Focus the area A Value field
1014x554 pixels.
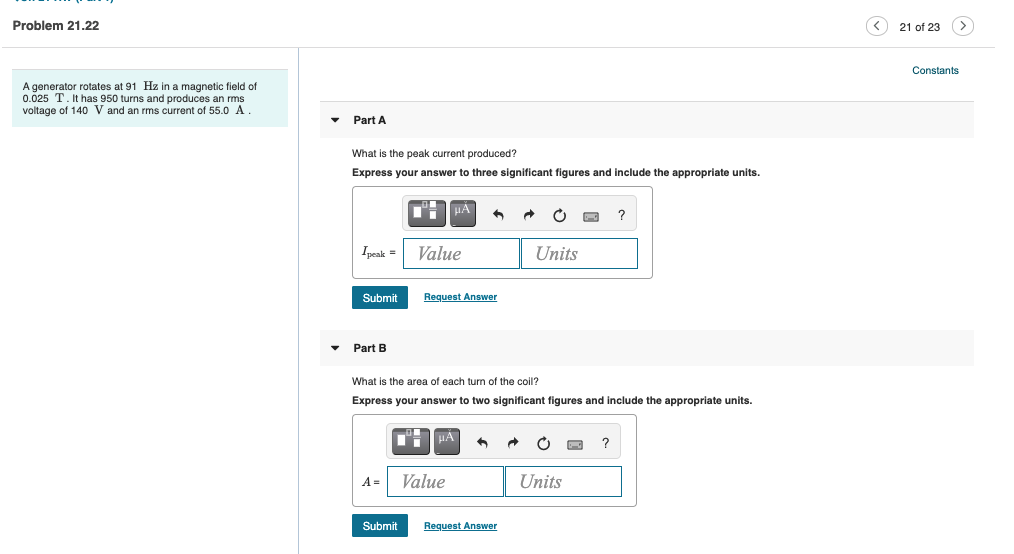pos(445,482)
